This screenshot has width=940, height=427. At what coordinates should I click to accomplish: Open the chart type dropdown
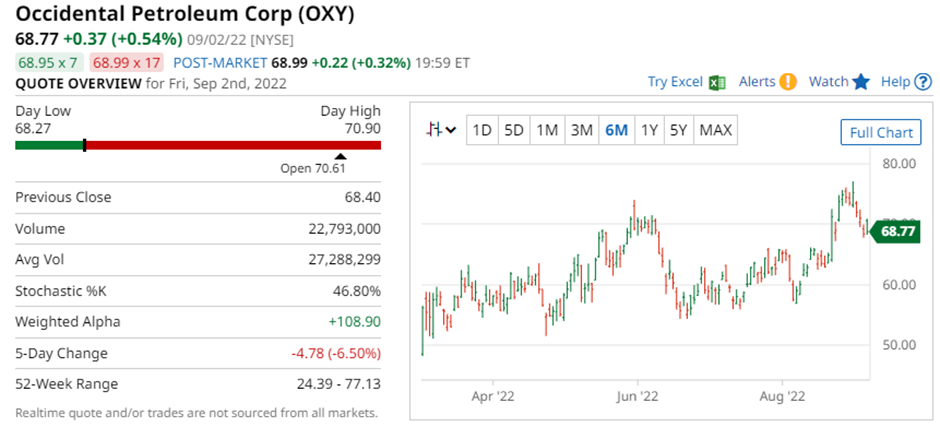(440, 130)
